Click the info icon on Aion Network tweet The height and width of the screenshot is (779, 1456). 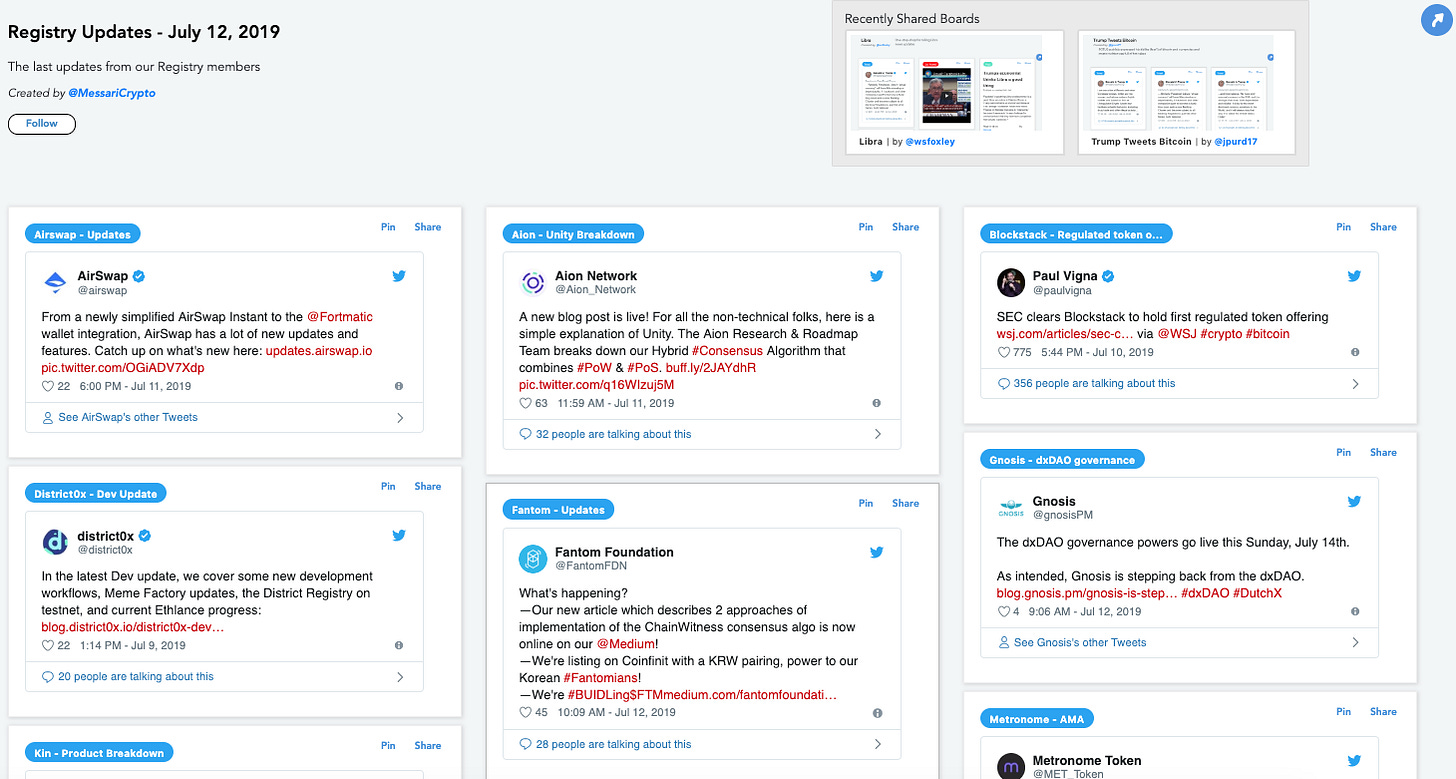pos(877,403)
